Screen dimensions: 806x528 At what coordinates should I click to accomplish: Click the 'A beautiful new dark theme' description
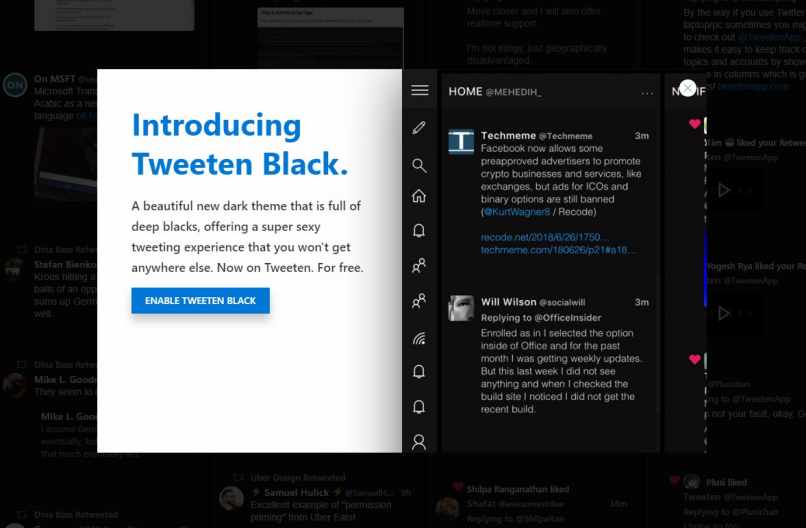click(247, 236)
